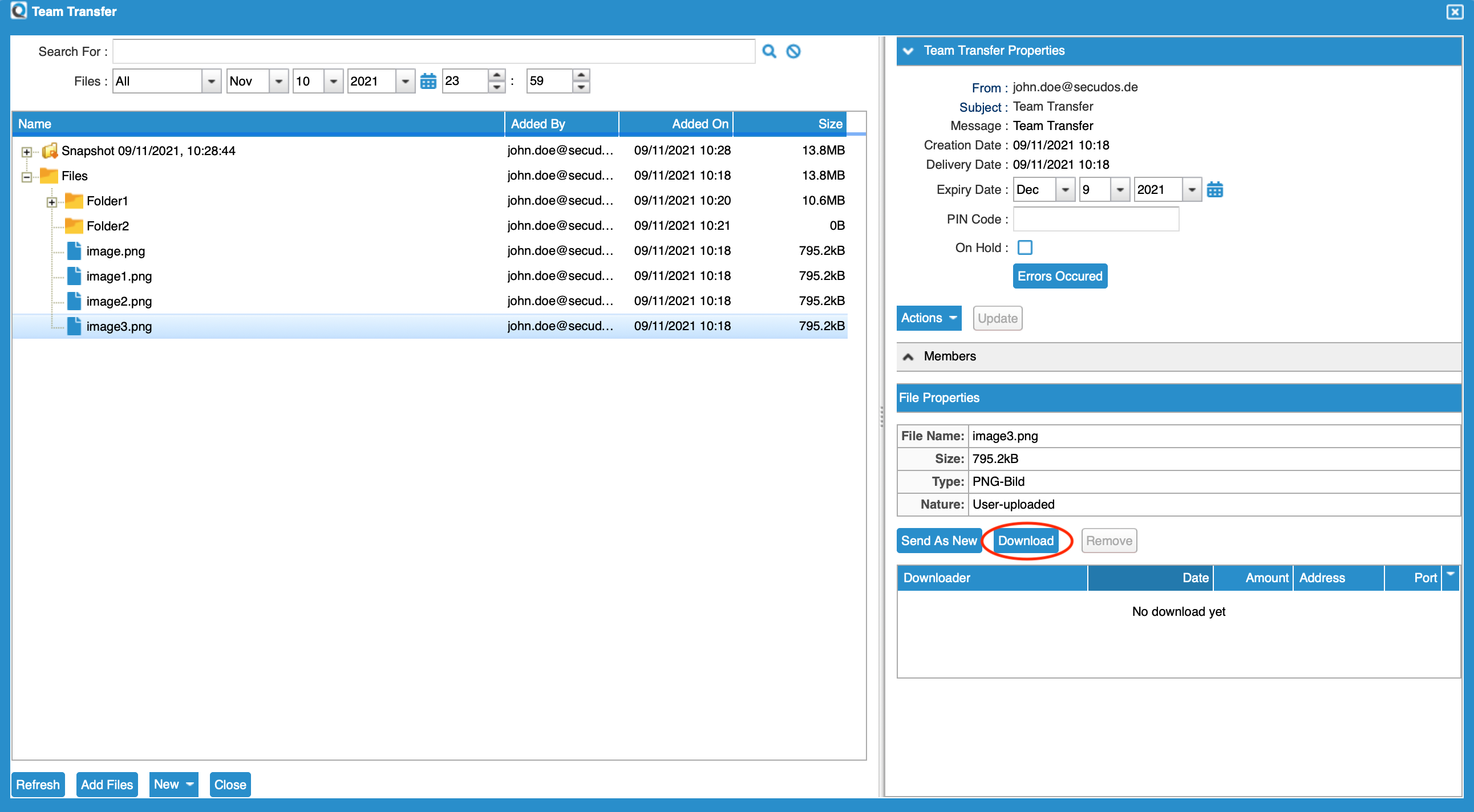The image size is (1474, 812).
Task: Collapse the Files tree node
Action: click(x=26, y=177)
